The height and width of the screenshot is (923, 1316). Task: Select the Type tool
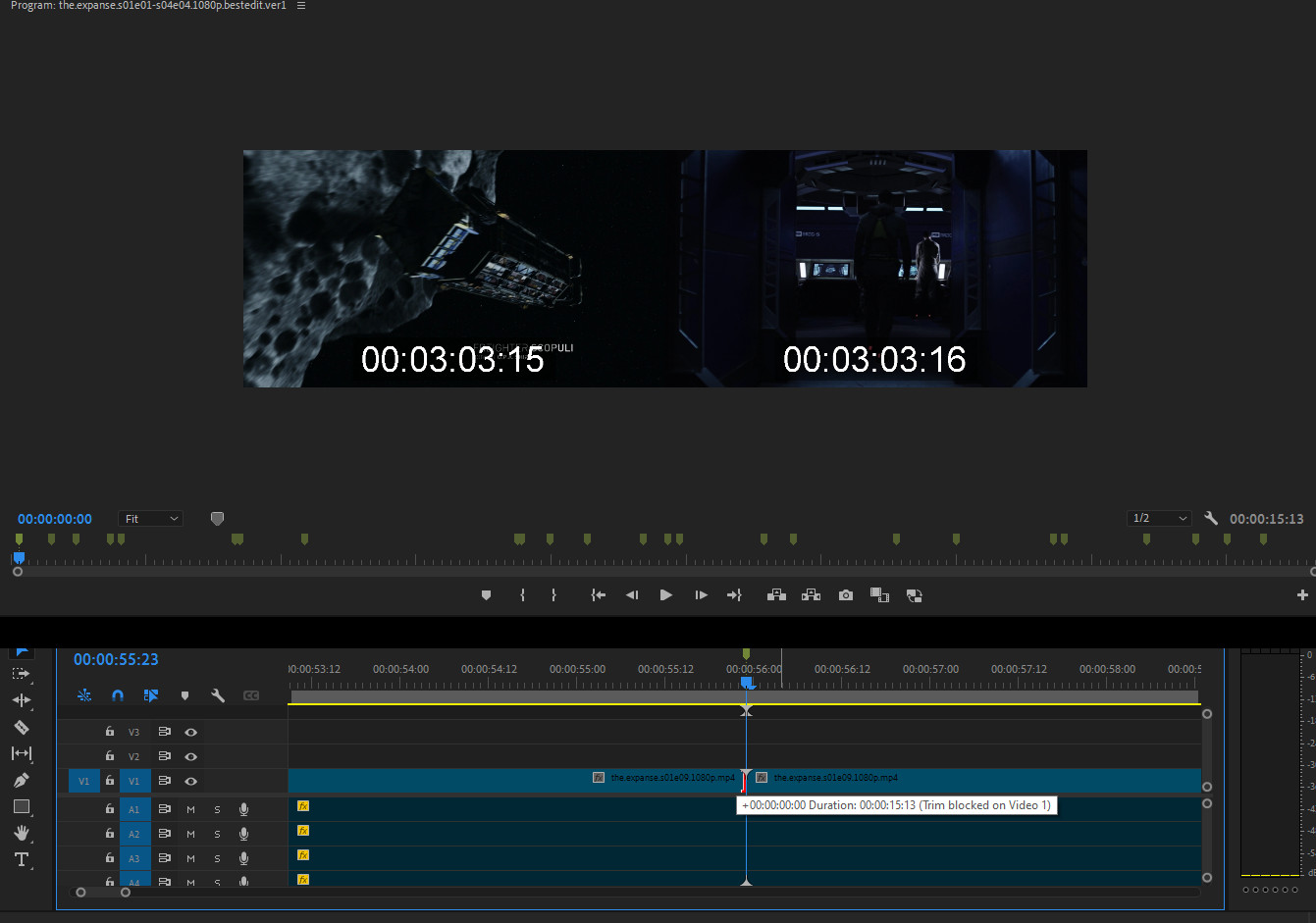tap(21, 859)
